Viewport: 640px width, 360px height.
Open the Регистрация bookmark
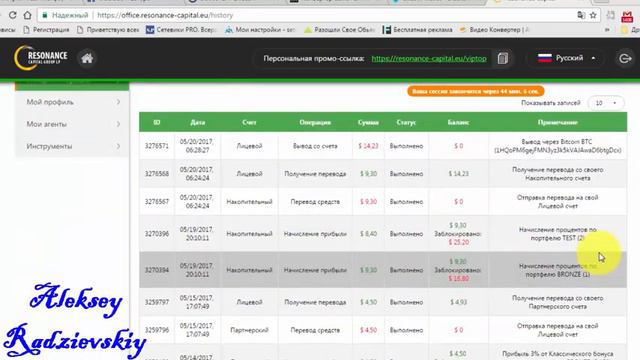click(x=46, y=29)
